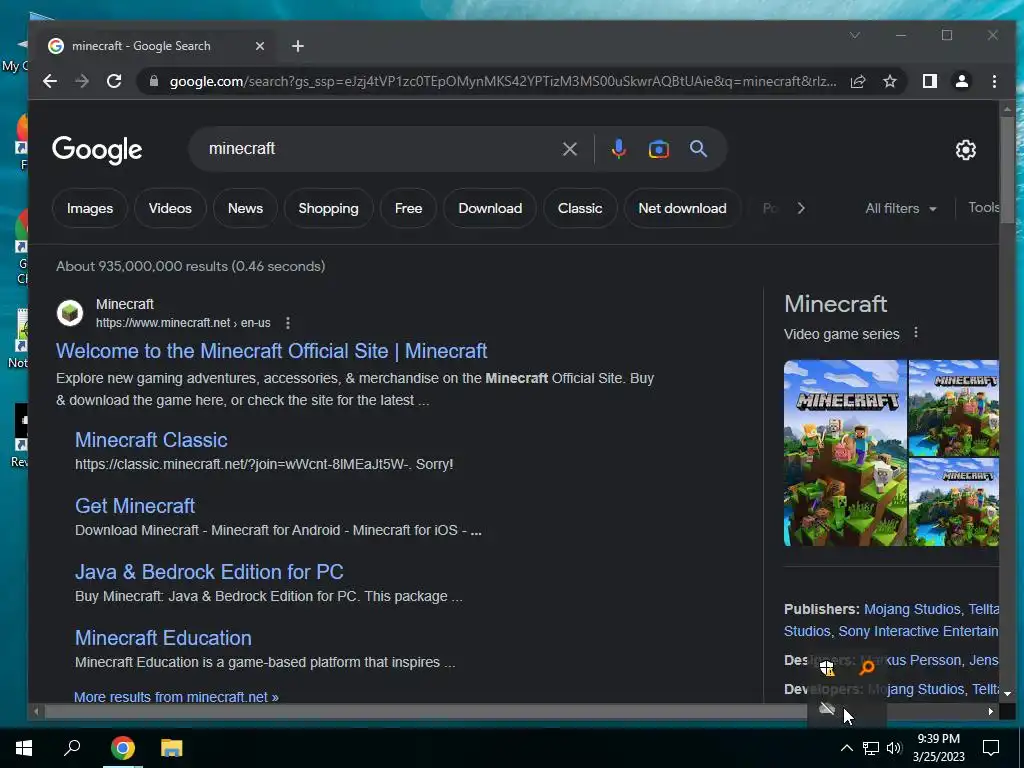Reload the Google search page
Image resolution: width=1024 pixels, height=768 pixels.
pos(114,81)
